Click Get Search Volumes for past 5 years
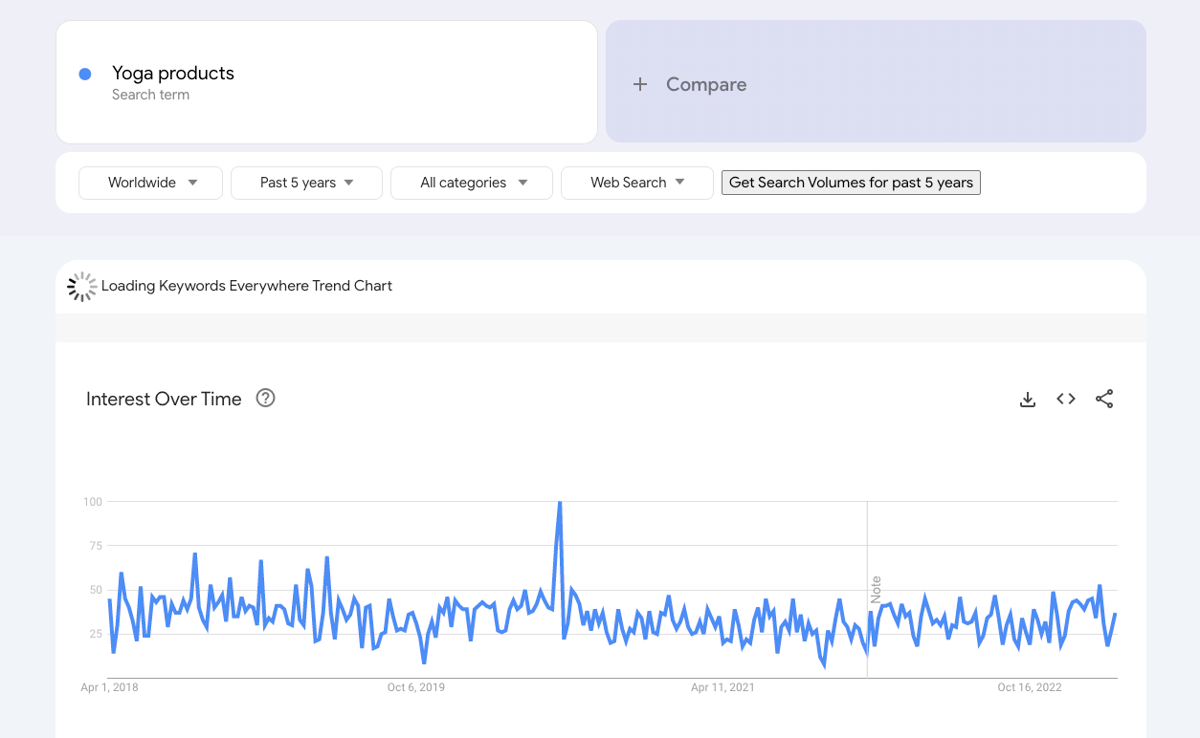The image size is (1200, 738). [x=851, y=182]
